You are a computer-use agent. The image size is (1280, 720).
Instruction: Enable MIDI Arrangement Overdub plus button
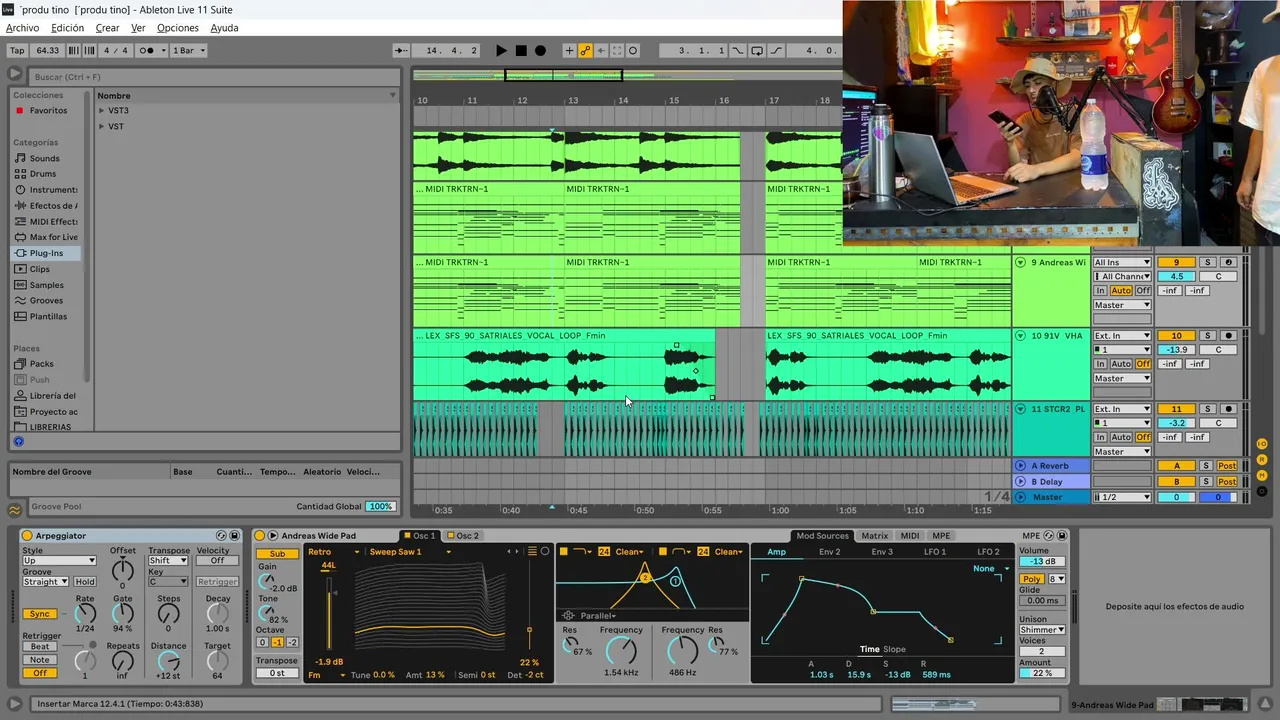coord(569,50)
